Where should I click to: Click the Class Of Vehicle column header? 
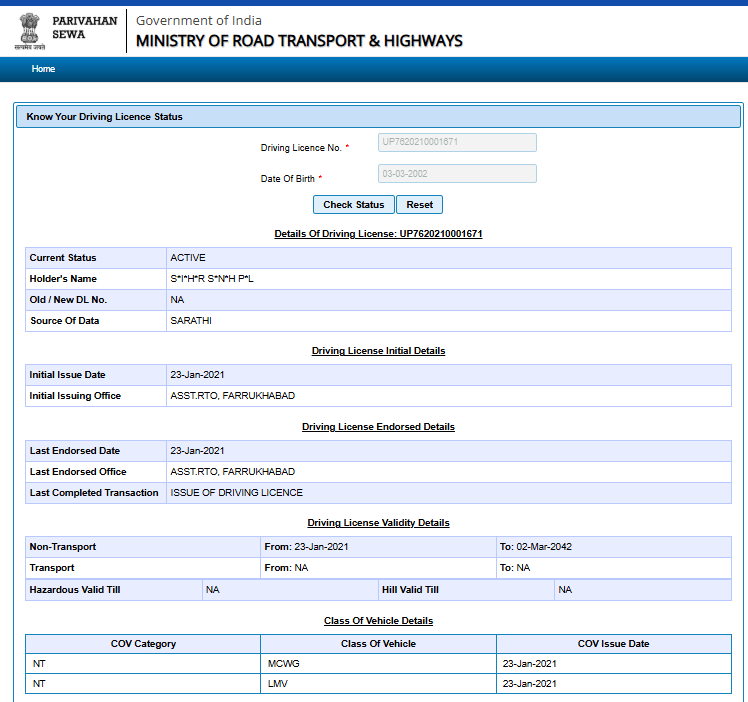pyautogui.click(x=378, y=644)
